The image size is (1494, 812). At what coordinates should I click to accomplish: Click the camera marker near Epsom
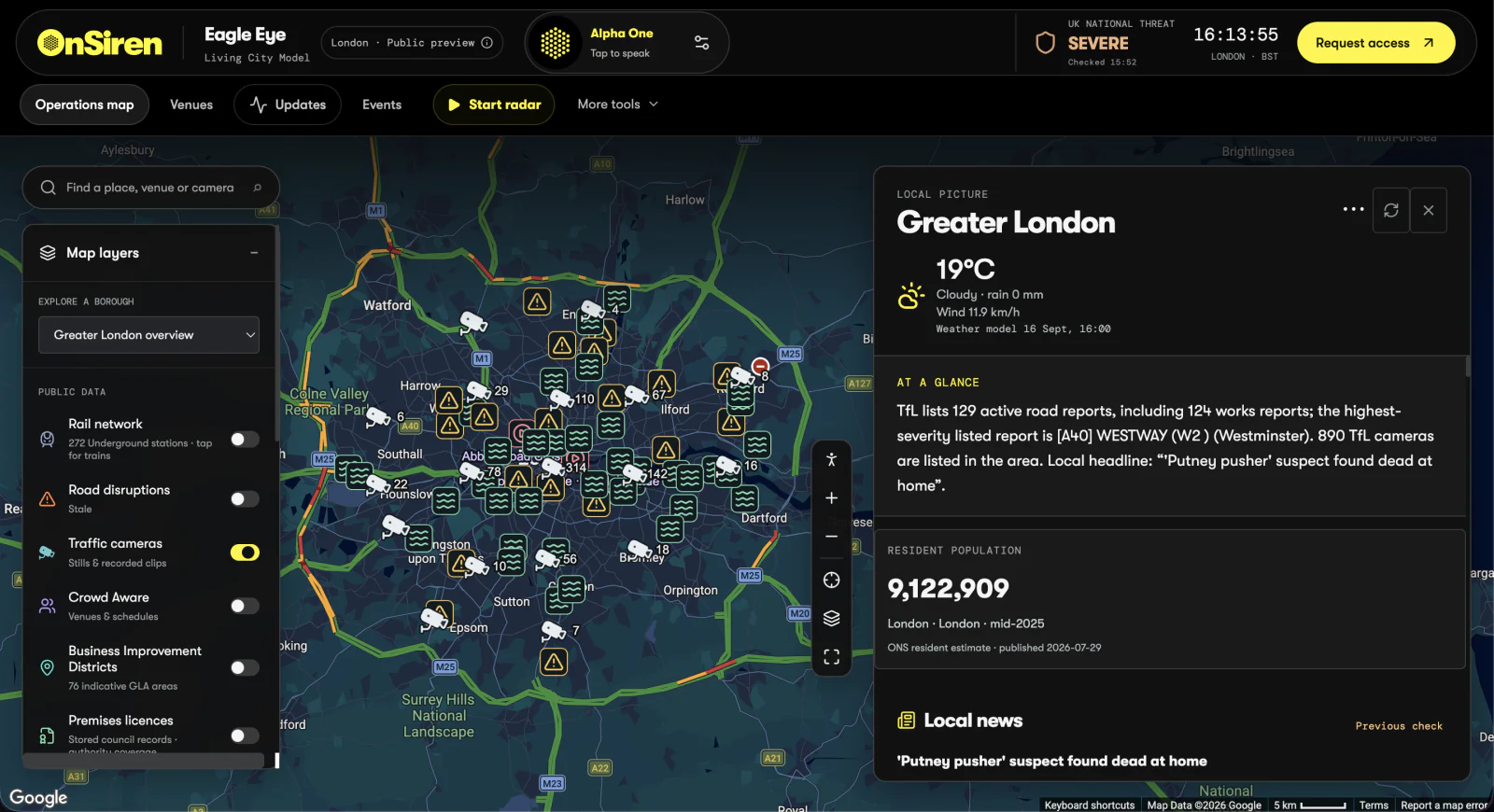pos(433,618)
